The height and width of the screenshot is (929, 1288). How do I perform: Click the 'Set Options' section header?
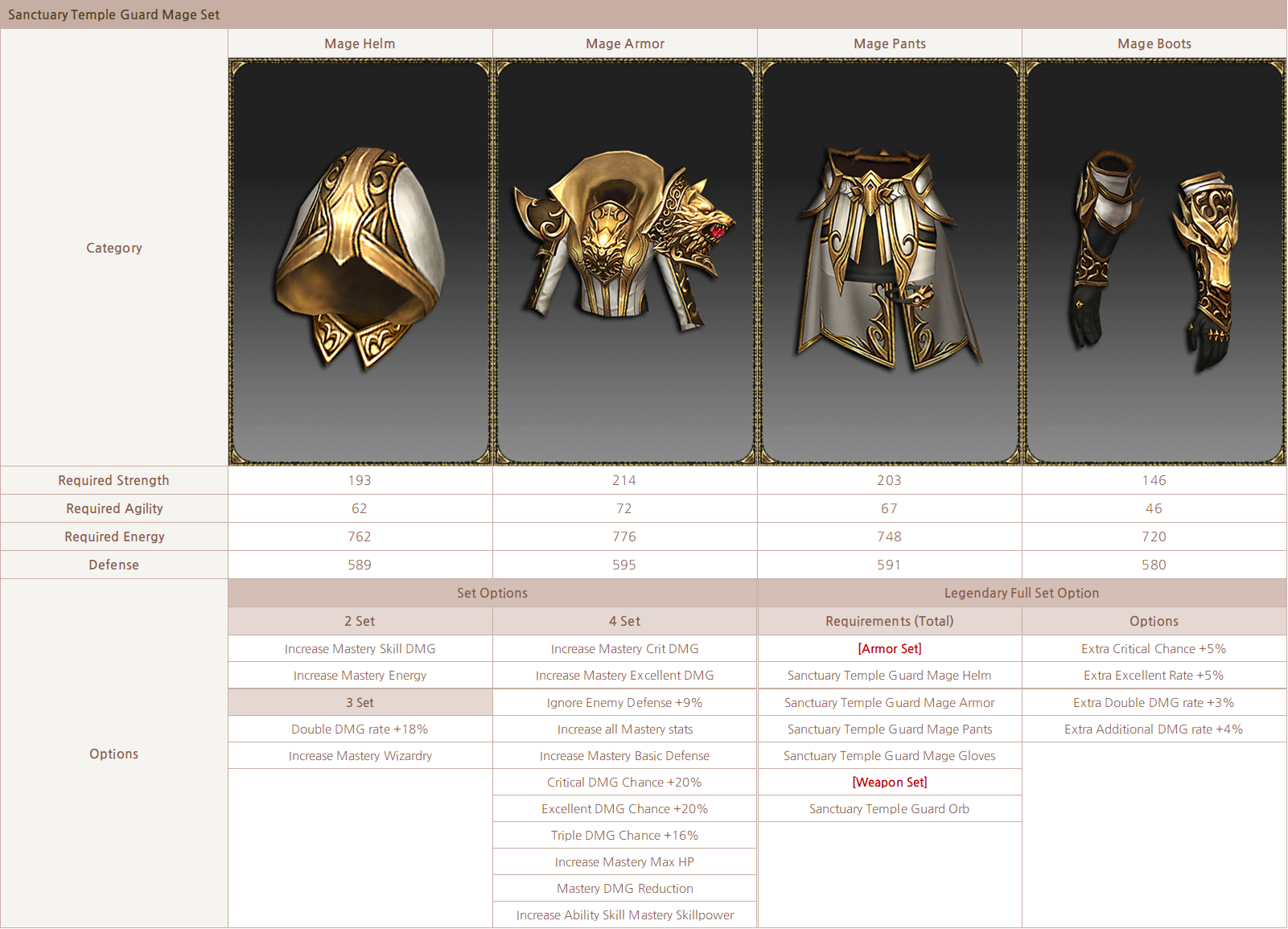click(x=492, y=593)
